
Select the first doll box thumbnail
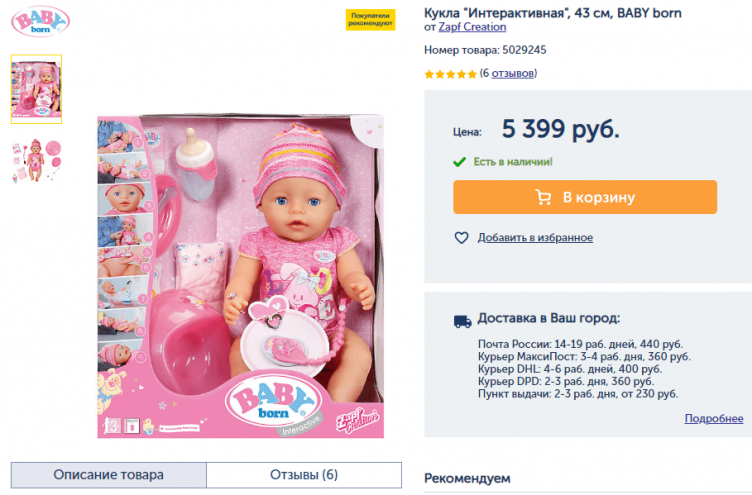[x=36, y=89]
